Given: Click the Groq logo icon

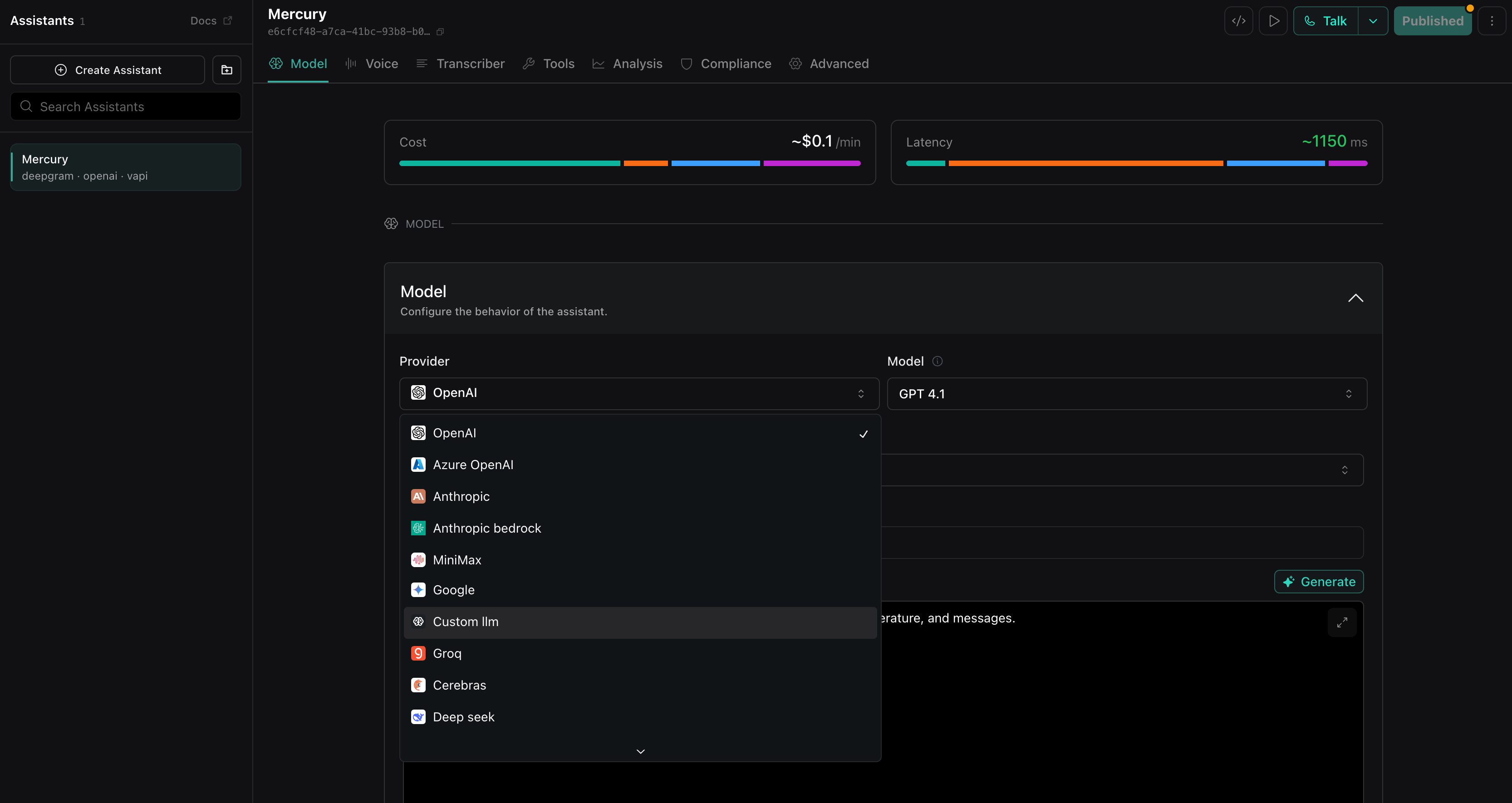Looking at the screenshot, I should [x=418, y=653].
